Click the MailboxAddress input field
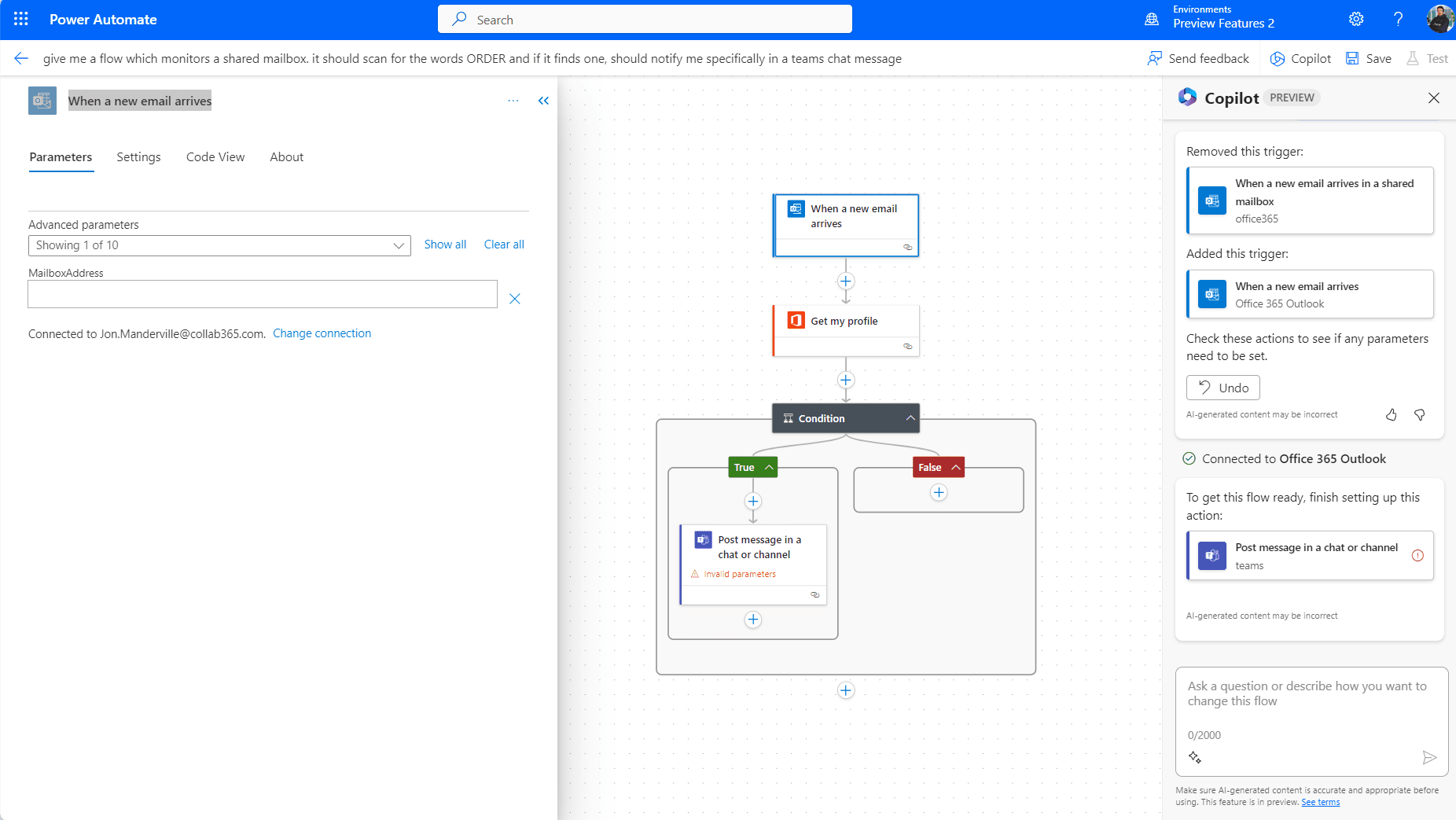The width and height of the screenshot is (1456, 820). (x=263, y=294)
